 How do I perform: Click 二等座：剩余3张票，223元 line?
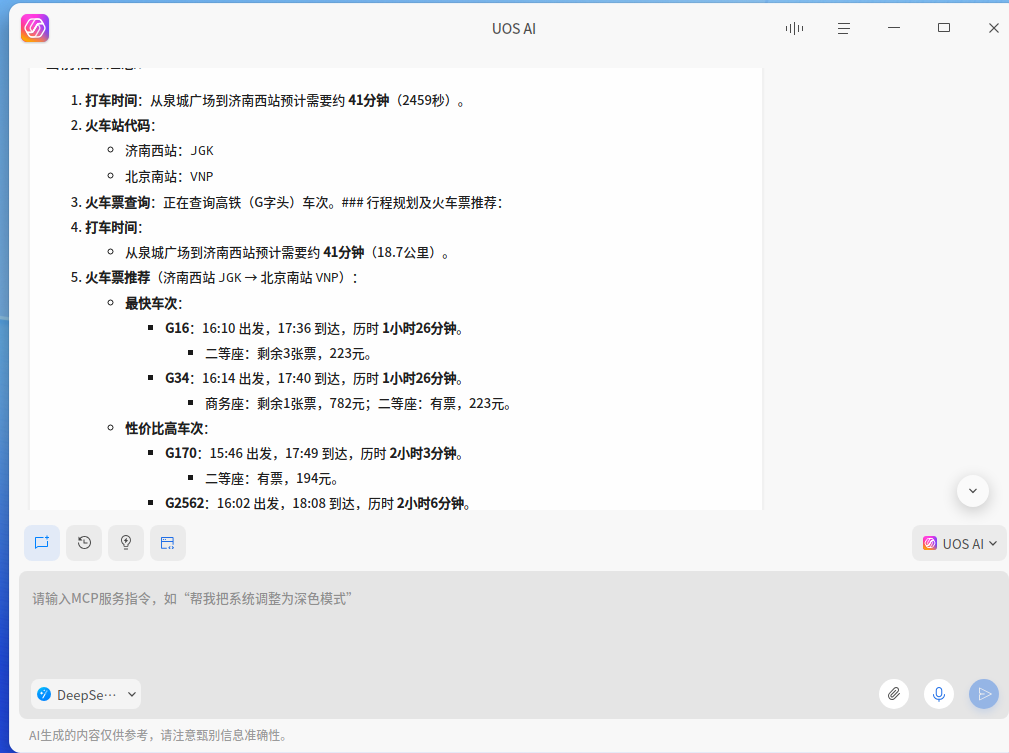point(288,353)
